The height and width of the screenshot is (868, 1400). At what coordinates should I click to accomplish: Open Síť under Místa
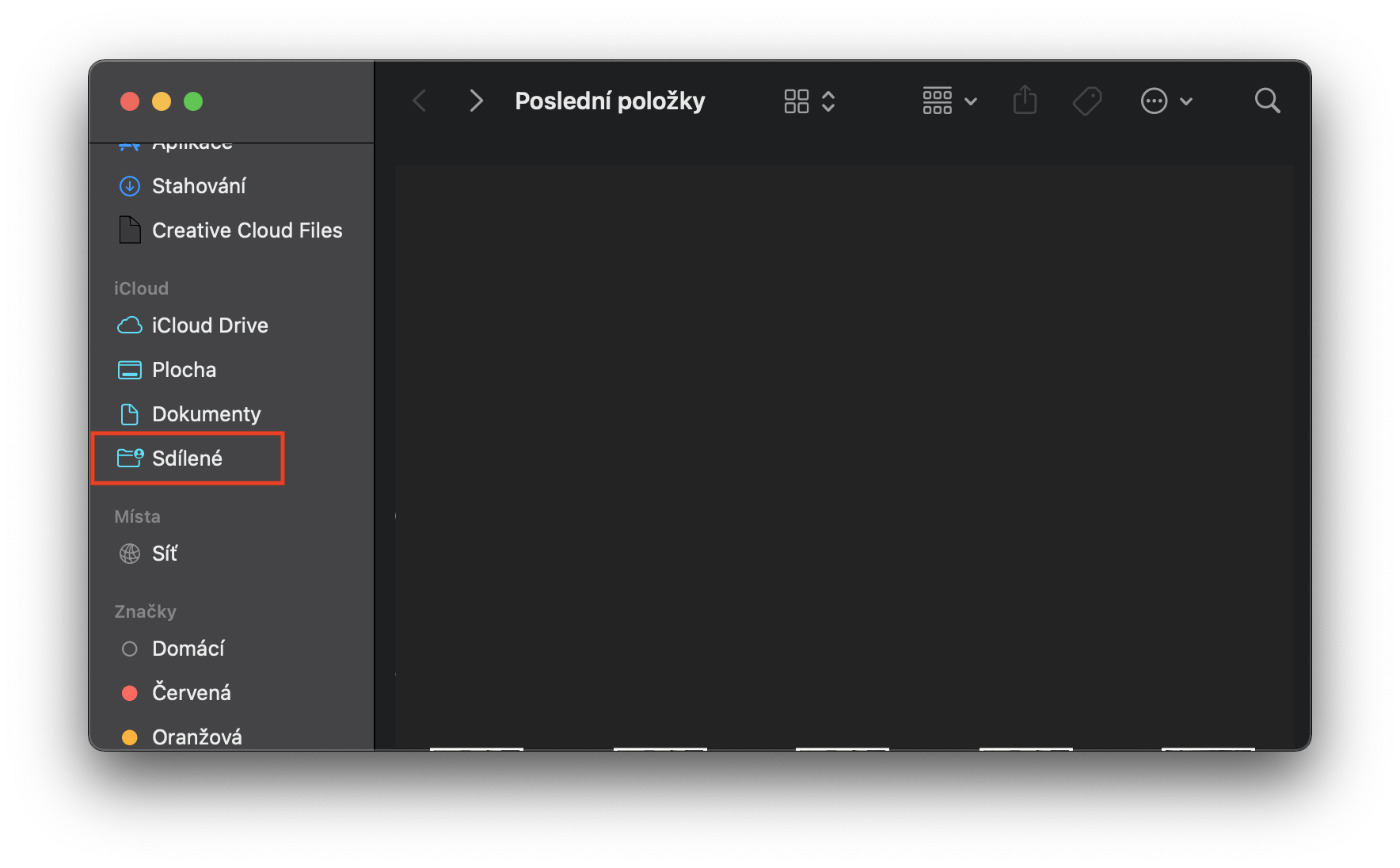click(148, 554)
